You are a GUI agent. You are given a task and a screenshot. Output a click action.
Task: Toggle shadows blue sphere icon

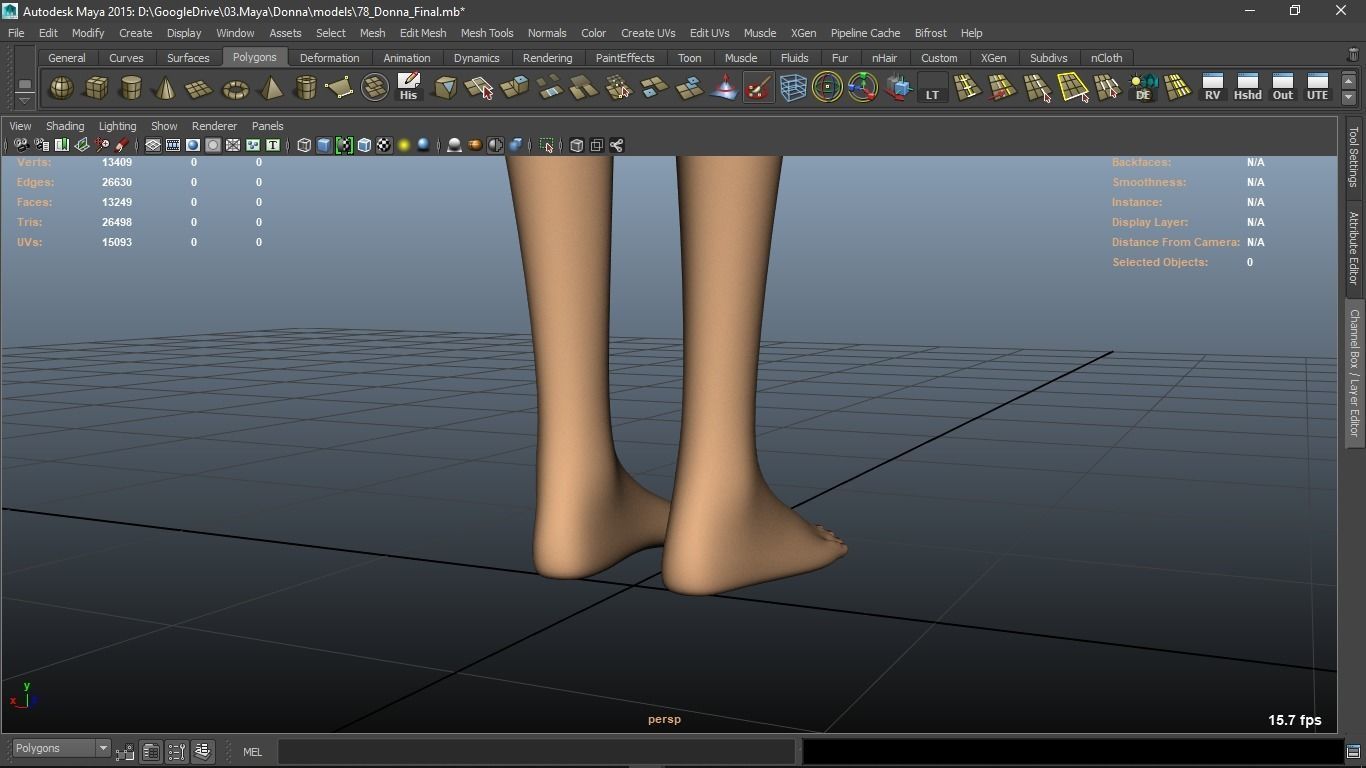pyautogui.click(x=424, y=145)
